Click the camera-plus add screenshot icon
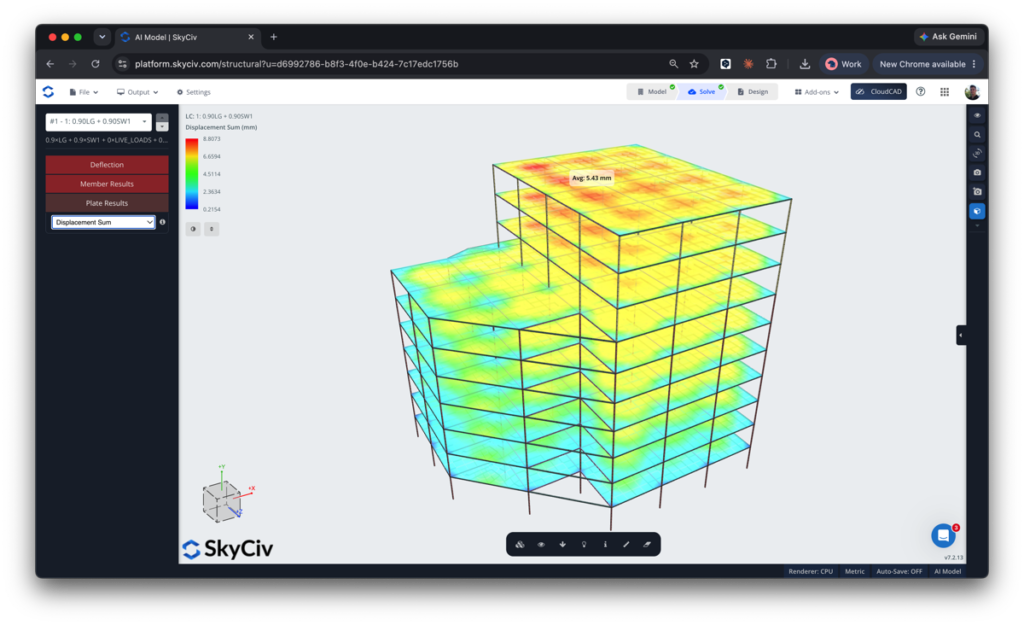This screenshot has width=1024, height=625. pyautogui.click(x=977, y=191)
